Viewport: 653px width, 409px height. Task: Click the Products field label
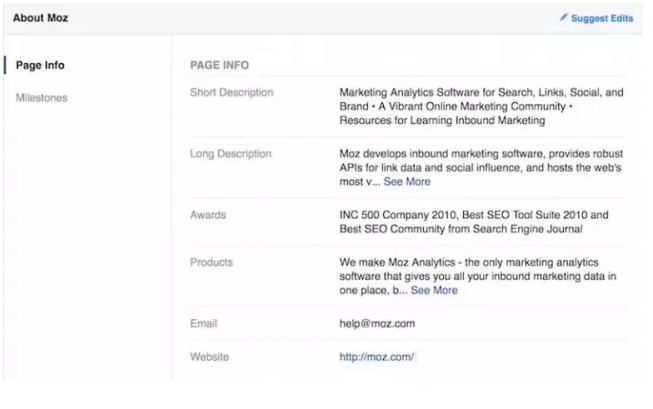[x=211, y=263]
